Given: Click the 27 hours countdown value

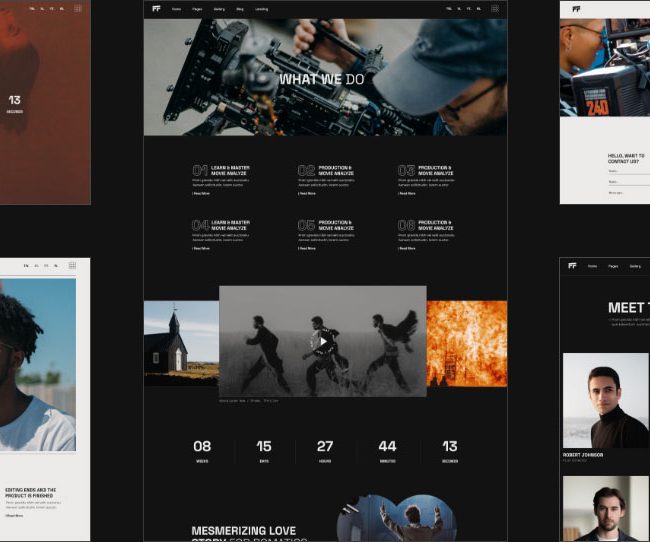Looking at the screenshot, I should tap(325, 446).
